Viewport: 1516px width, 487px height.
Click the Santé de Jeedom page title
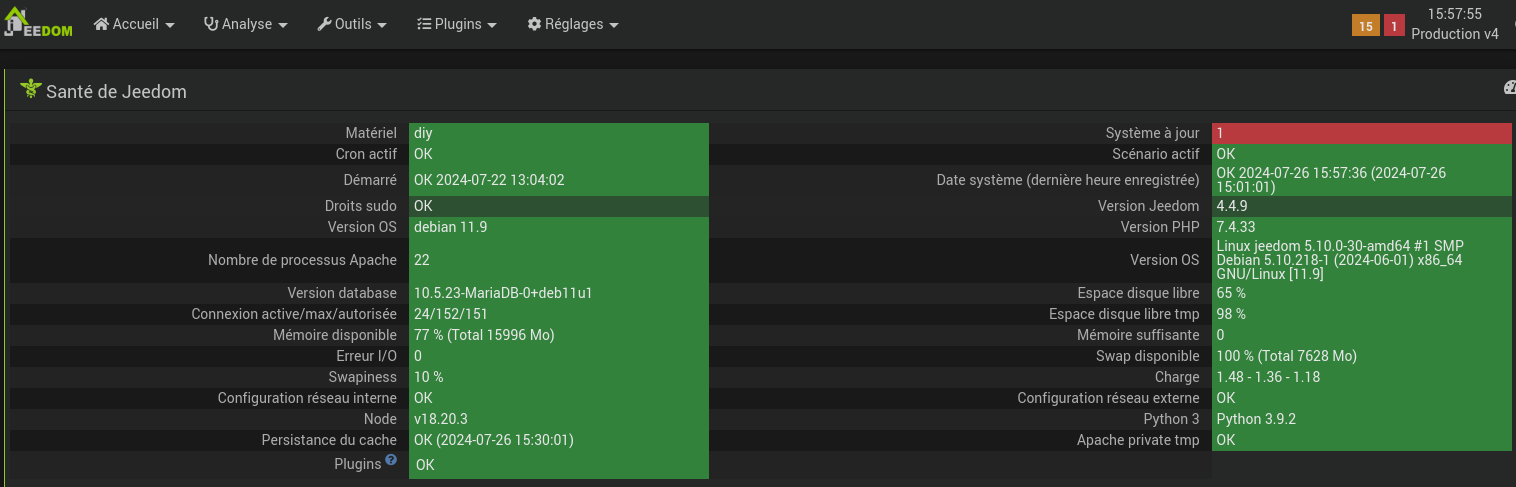tap(116, 92)
